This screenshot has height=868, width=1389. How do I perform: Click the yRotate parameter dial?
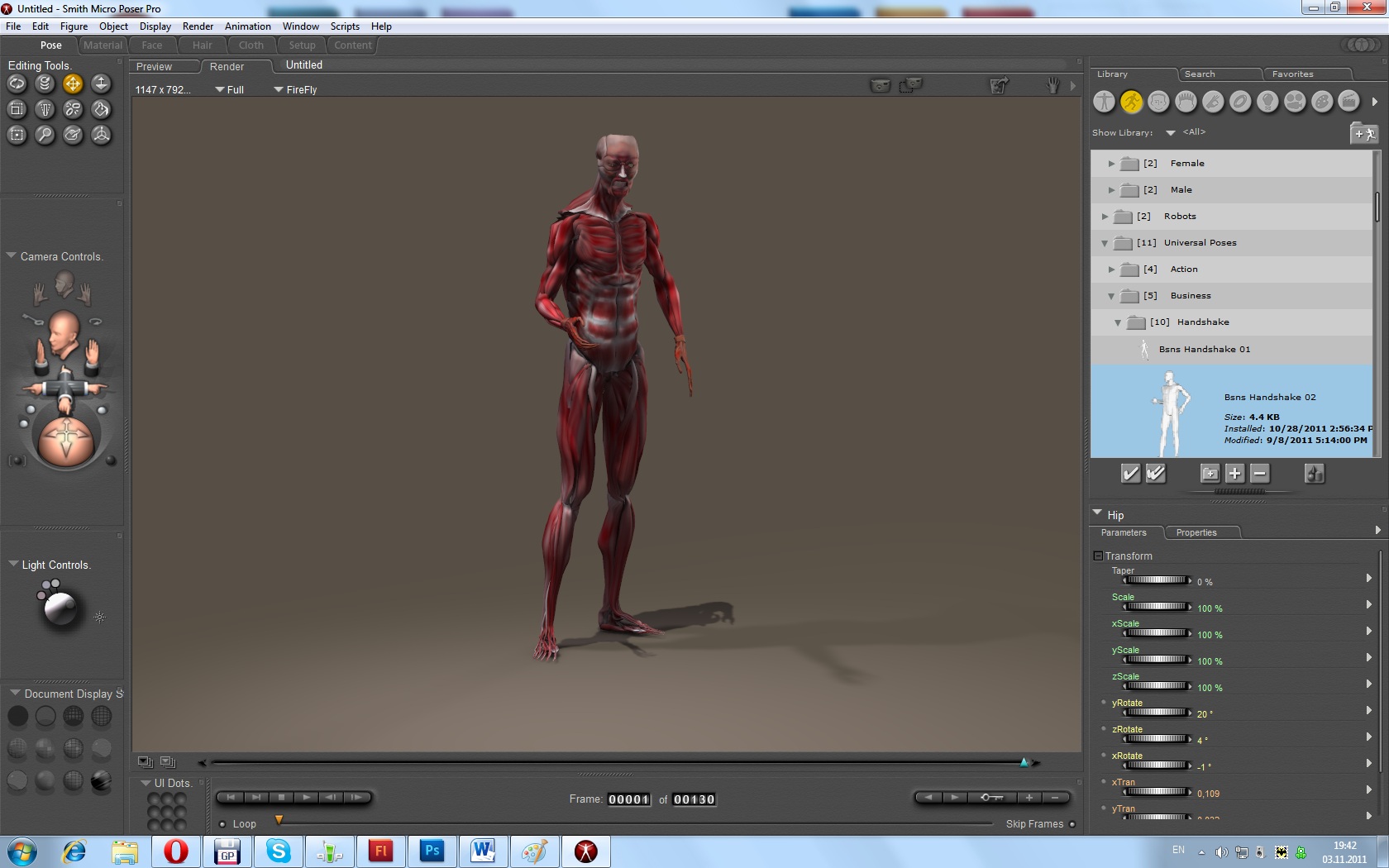pyautogui.click(x=1157, y=713)
